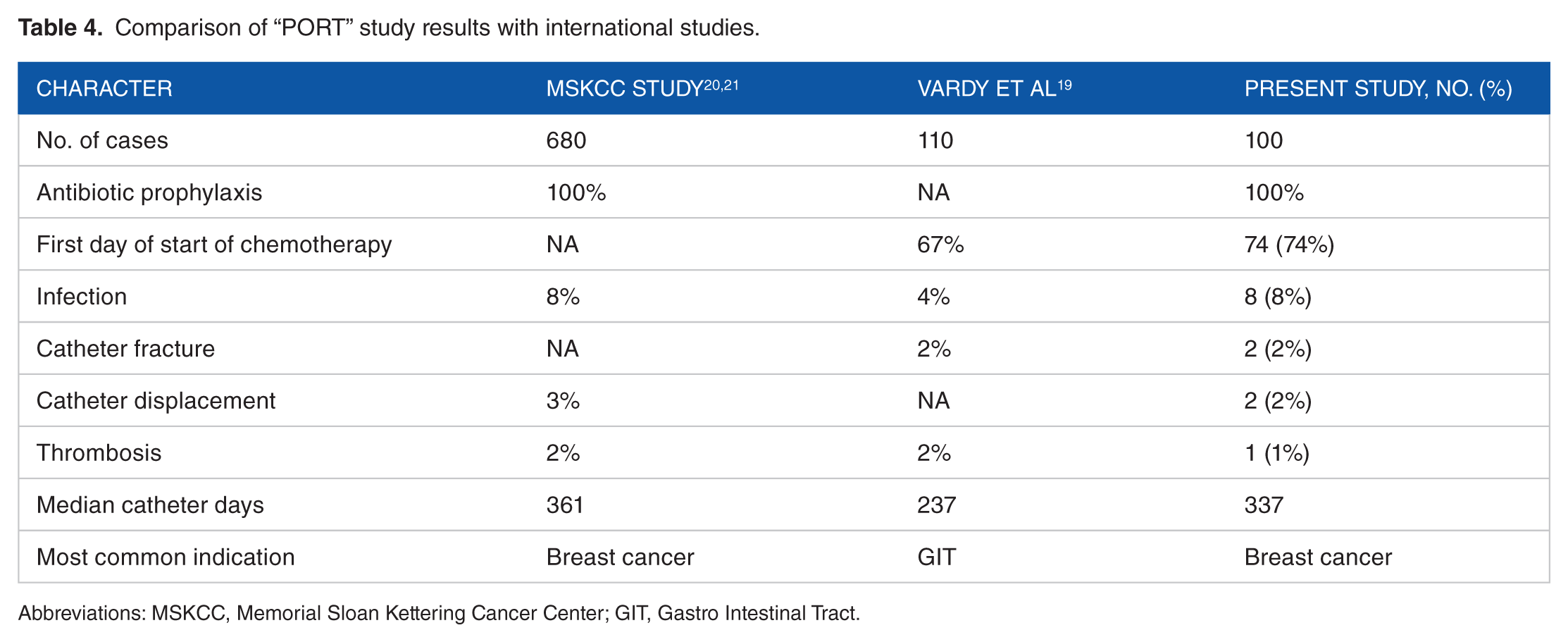This screenshot has width=1568, height=642.
Task: Select the Most common indication row label
Action: click(166, 557)
